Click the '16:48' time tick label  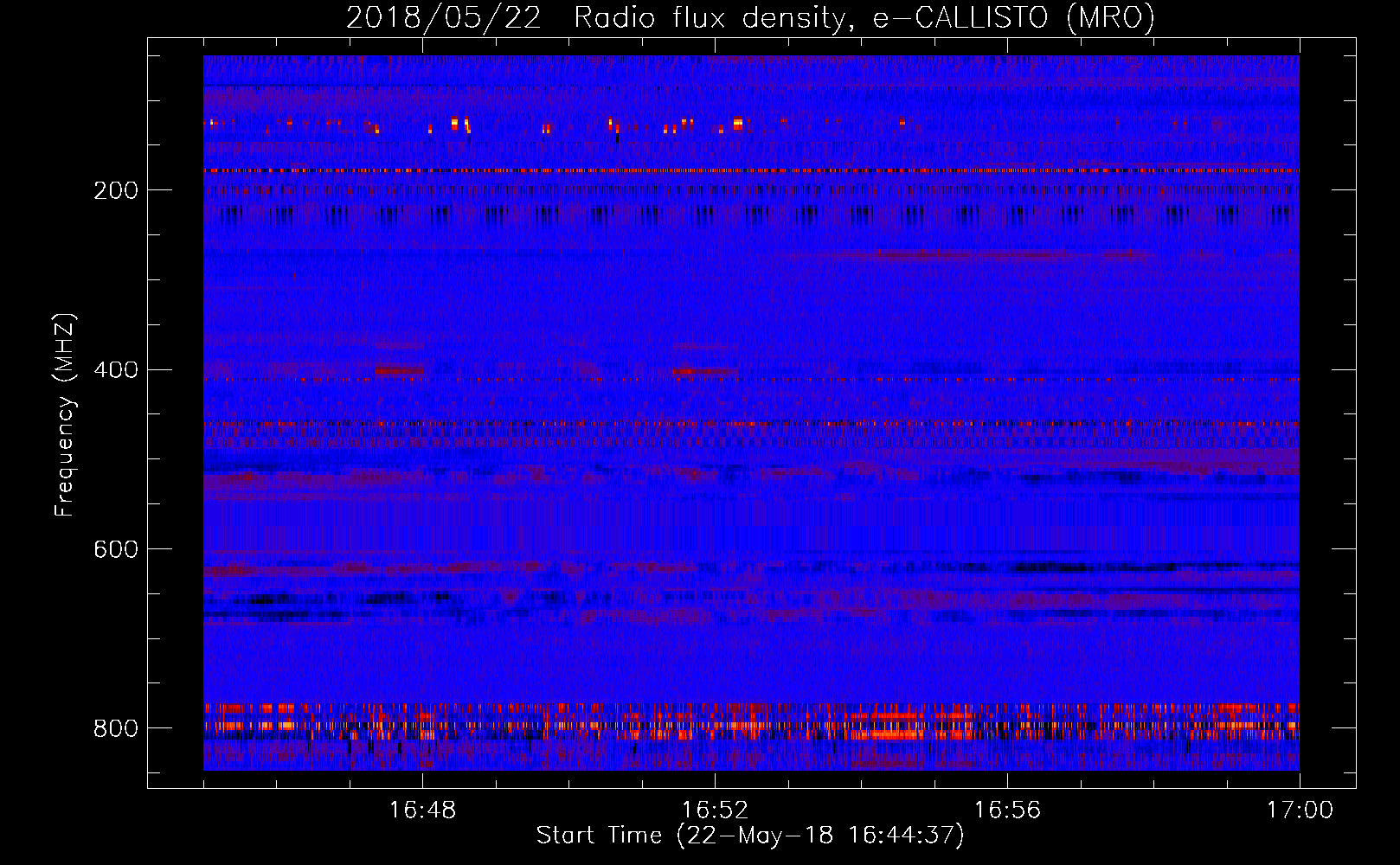pos(422,811)
